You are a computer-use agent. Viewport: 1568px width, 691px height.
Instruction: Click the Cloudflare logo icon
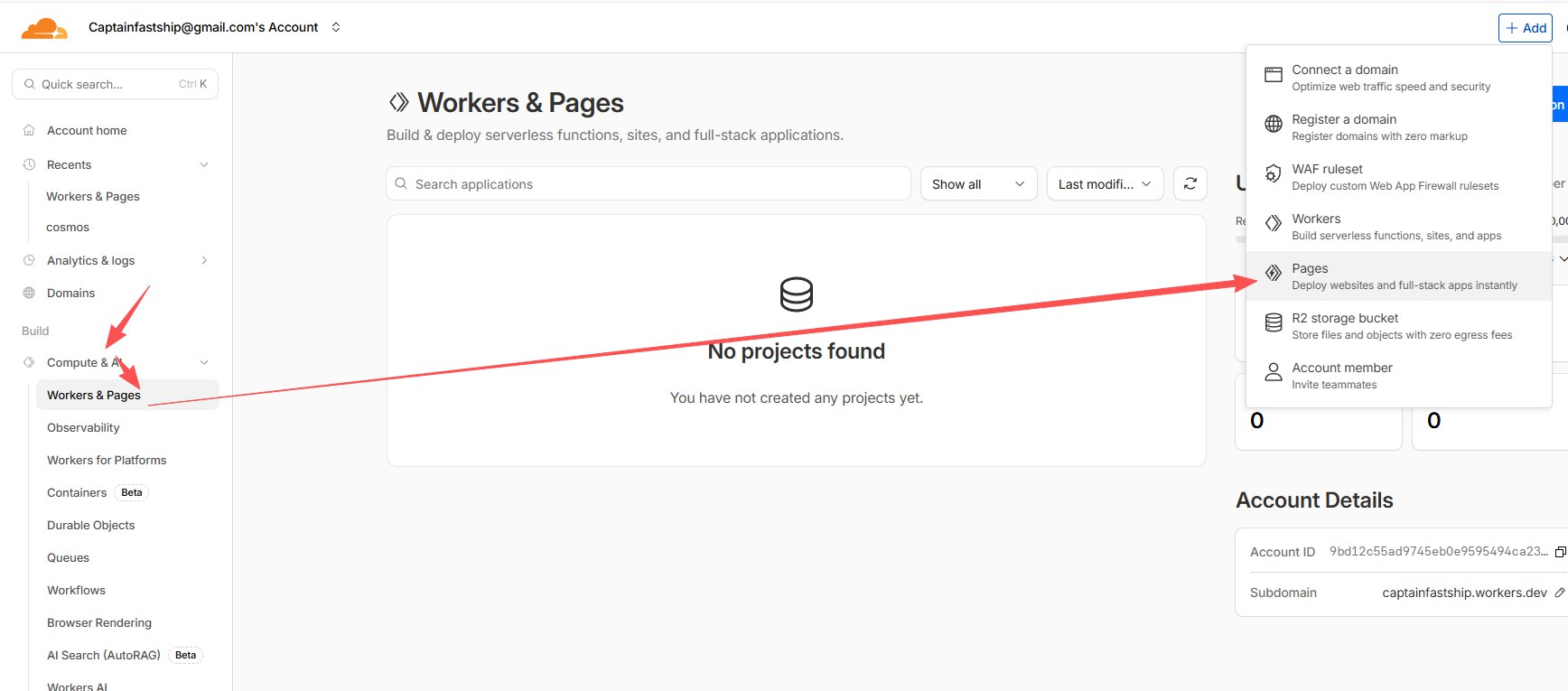44,29
